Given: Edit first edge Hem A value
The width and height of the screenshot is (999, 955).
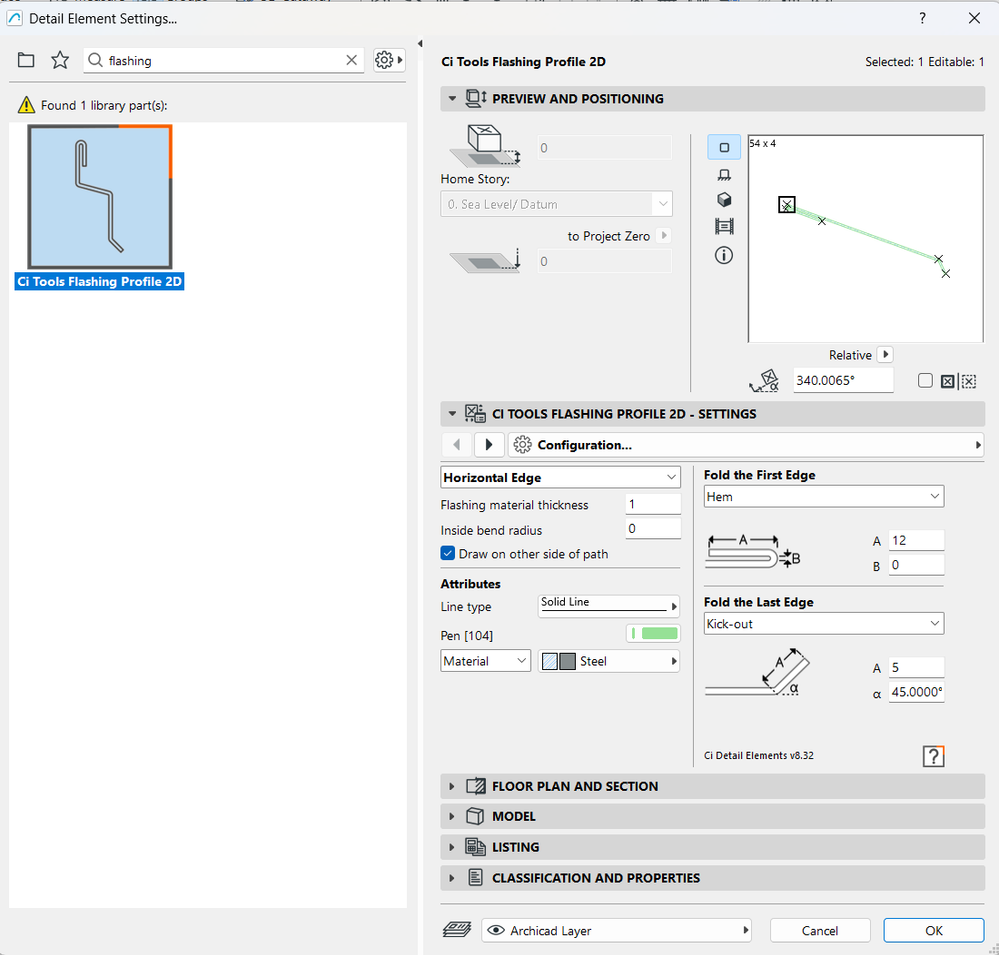Looking at the screenshot, I should (x=916, y=540).
